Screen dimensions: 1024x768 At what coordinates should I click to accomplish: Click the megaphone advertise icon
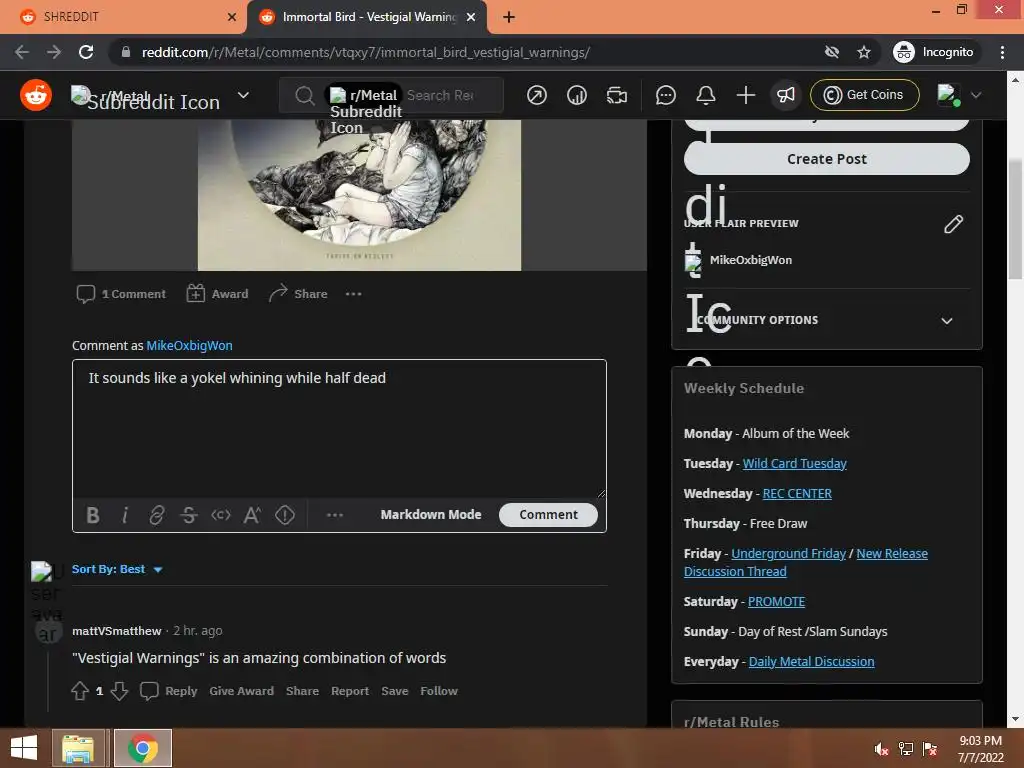[x=786, y=95]
